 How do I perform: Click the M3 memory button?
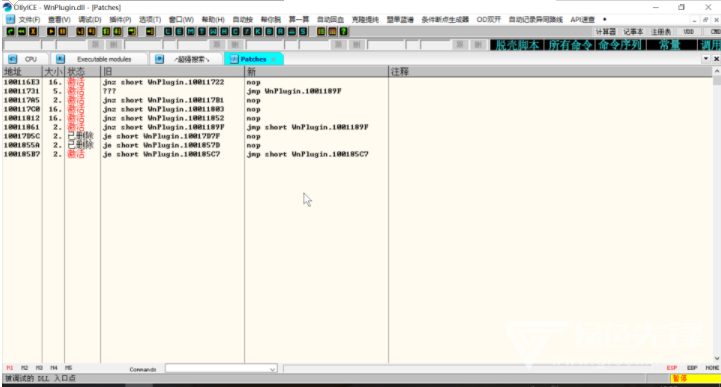tap(39, 368)
